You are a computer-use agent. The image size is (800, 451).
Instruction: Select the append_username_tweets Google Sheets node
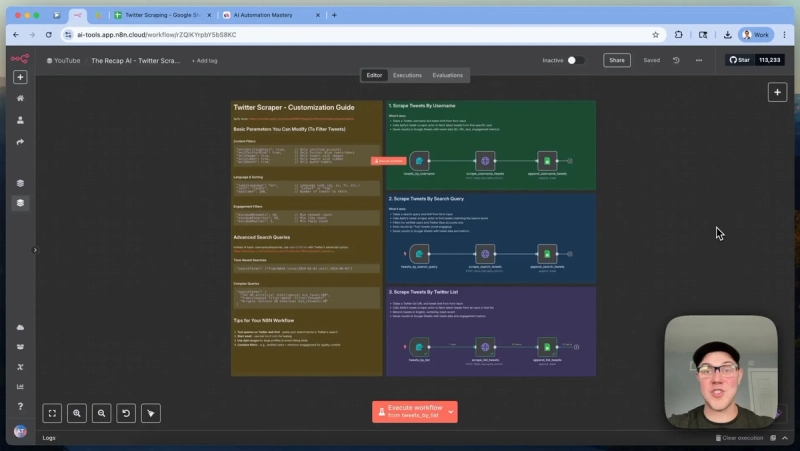pos(547,161)
